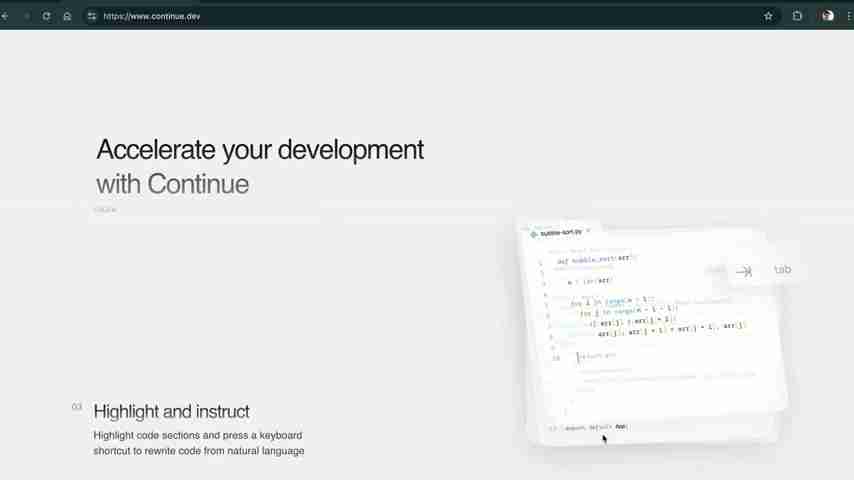Image resolution: width=854 pixels, height=480 pixels.
Task: Click the 'tab' key label in the illustration
Action: coord(783,269)
